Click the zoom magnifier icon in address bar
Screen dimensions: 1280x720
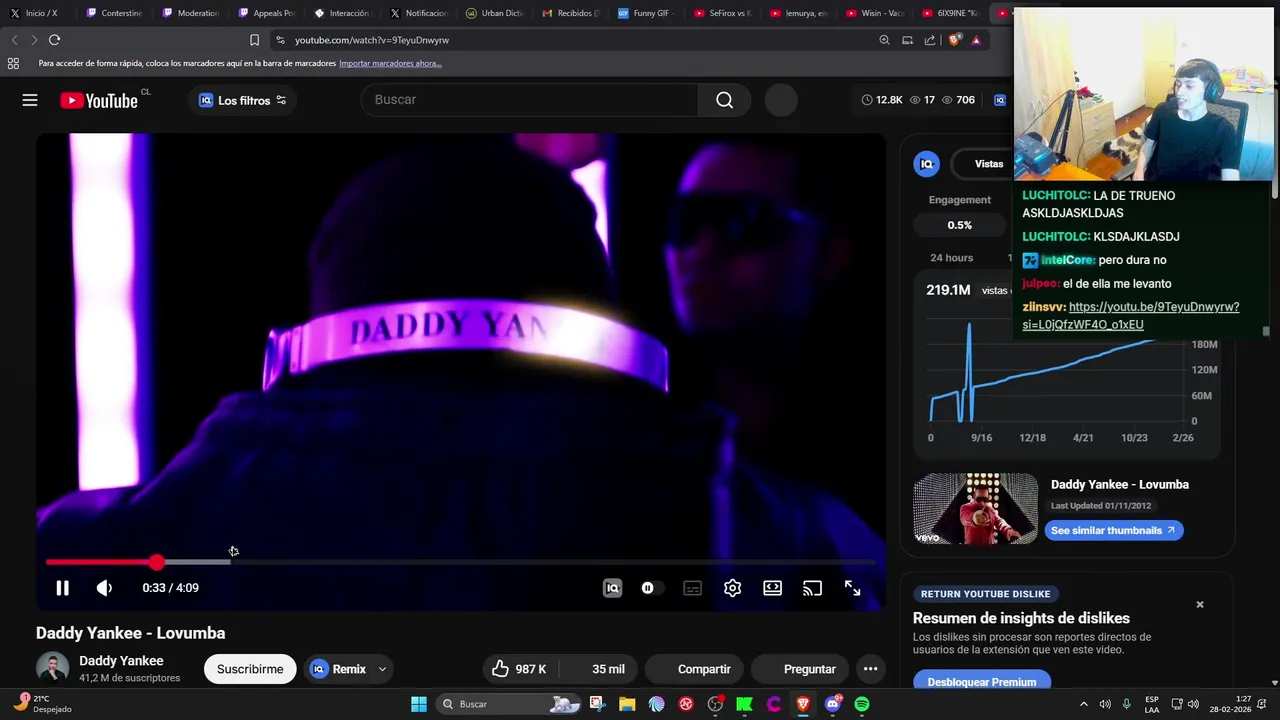pyautogui.click(x=884, y=40)
